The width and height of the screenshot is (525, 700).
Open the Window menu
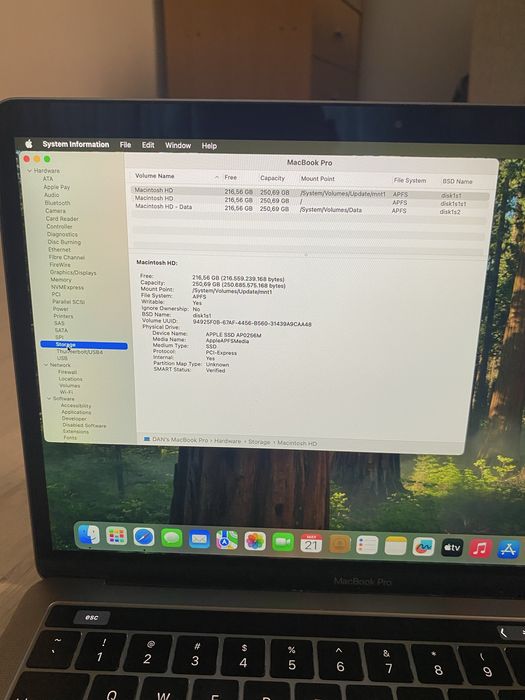pyautogui.click(x=178, y=146)
